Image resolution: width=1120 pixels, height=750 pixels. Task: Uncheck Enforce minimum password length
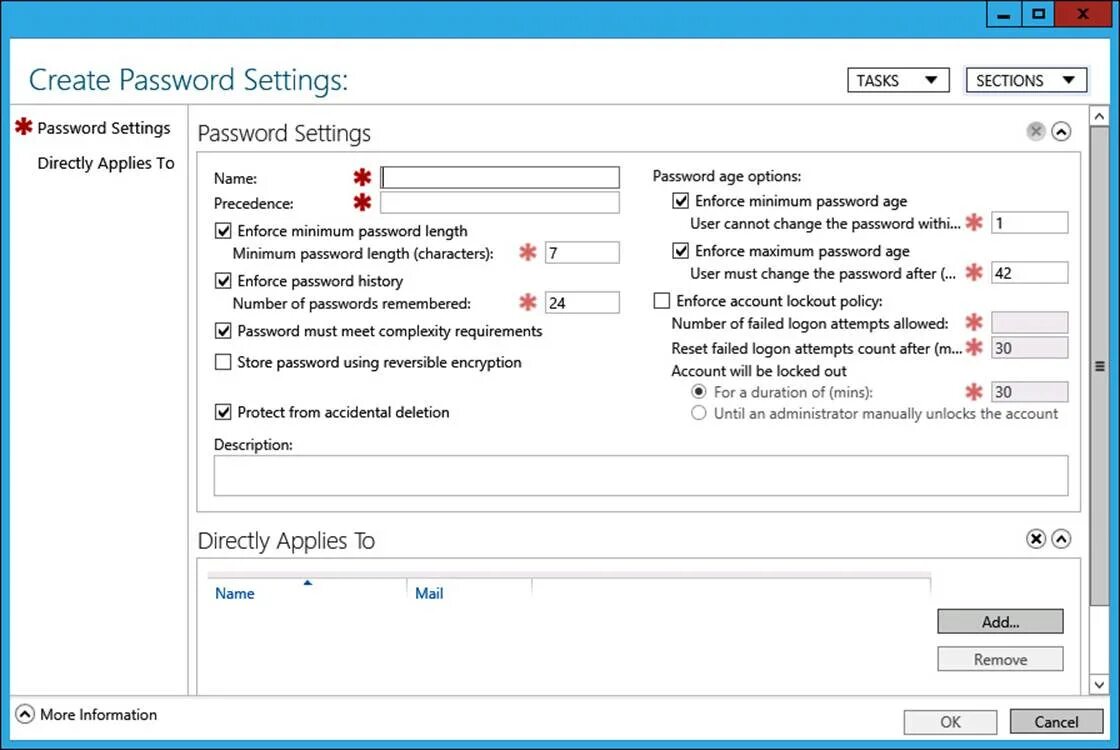pos(223,231)
